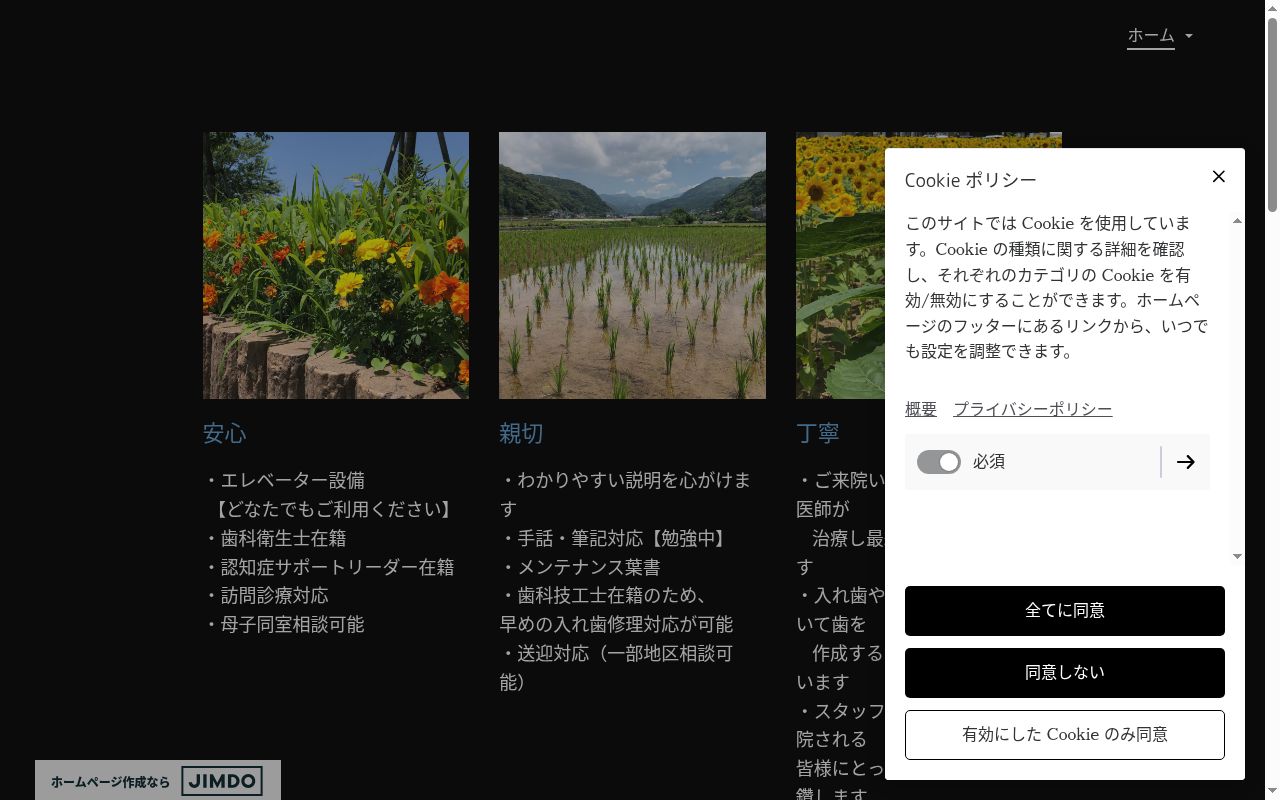Click the sunflower field photo
The height and width of the screenshot is (800, 1280).
(x=840, y=265)
